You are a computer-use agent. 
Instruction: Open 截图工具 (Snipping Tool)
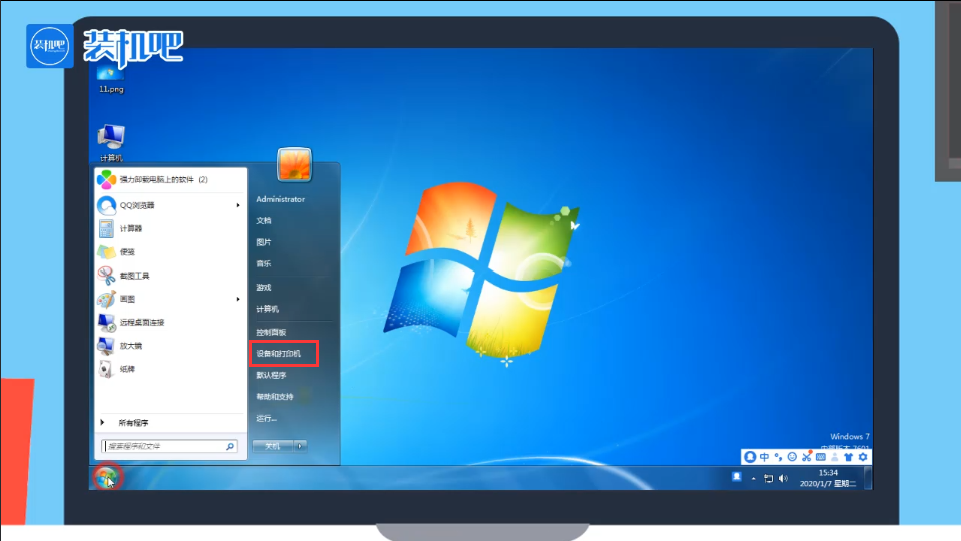(134, 275)
